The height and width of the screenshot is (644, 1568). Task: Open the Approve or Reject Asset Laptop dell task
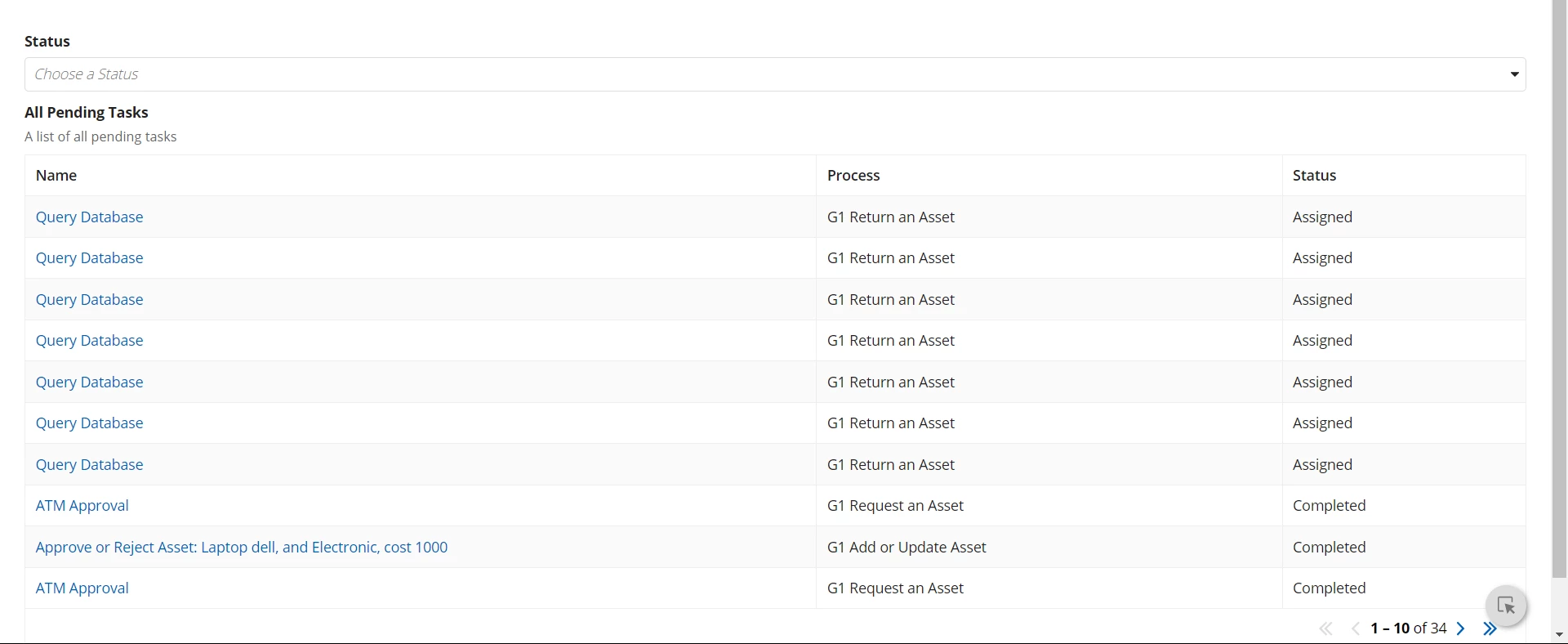(242, 548)
